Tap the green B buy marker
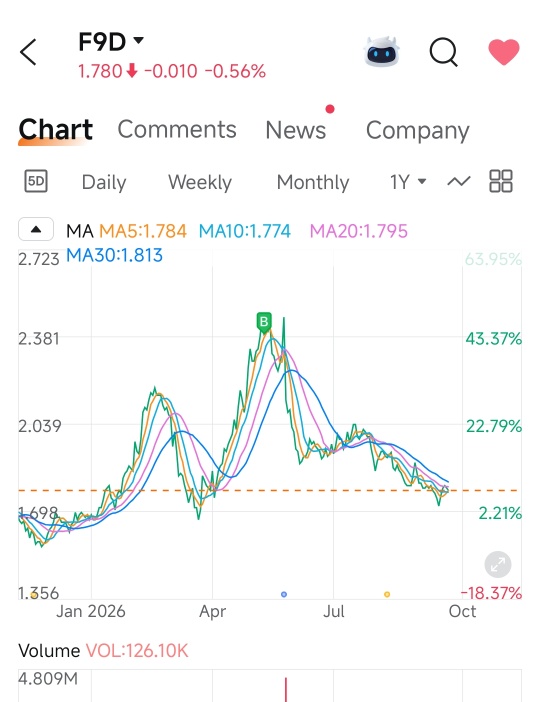The width and height of the screenshot is (540, 702). click(264, 322)
